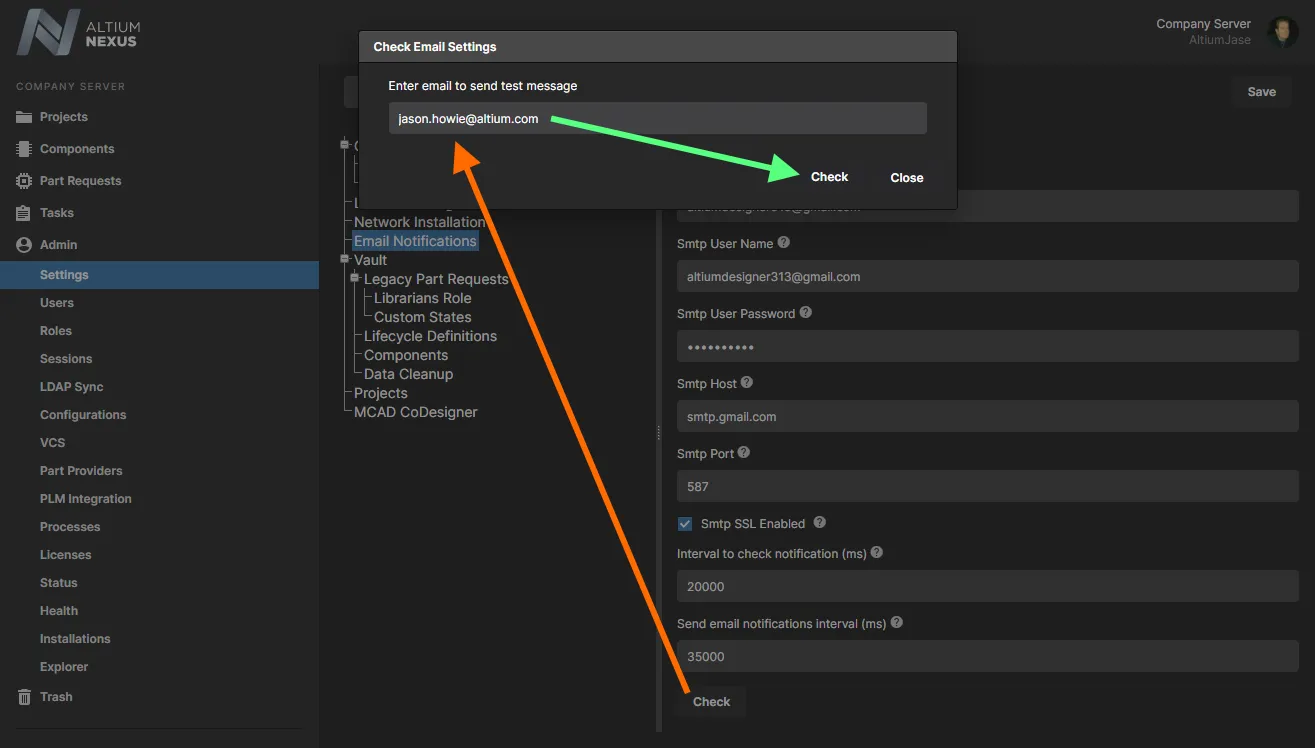This screenshot has width=1315, height=748.
Task: Click the Altium Nexus logo
Action: 78,33
